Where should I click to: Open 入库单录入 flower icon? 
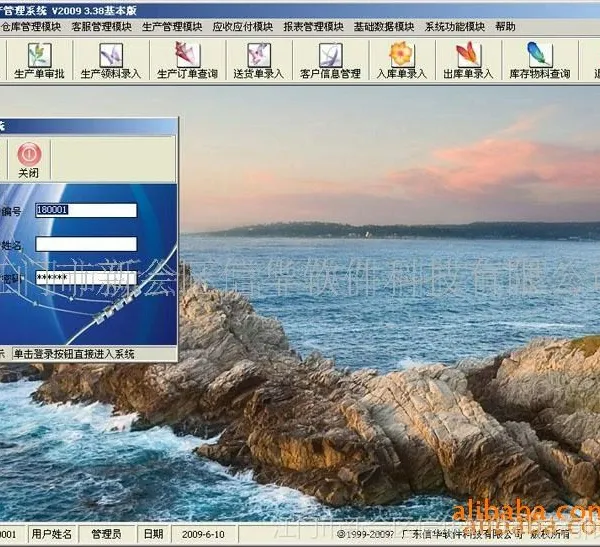[401, 55]
